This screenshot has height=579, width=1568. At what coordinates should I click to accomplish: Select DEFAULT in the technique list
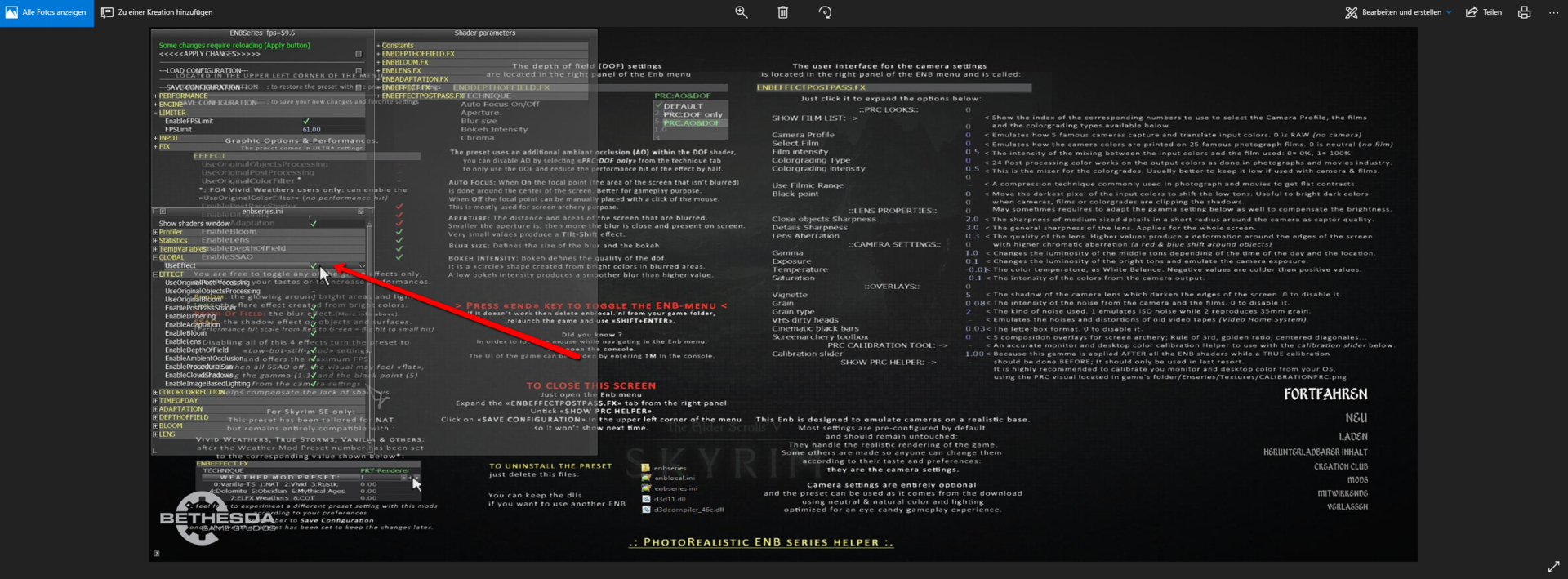coord(683,106)
